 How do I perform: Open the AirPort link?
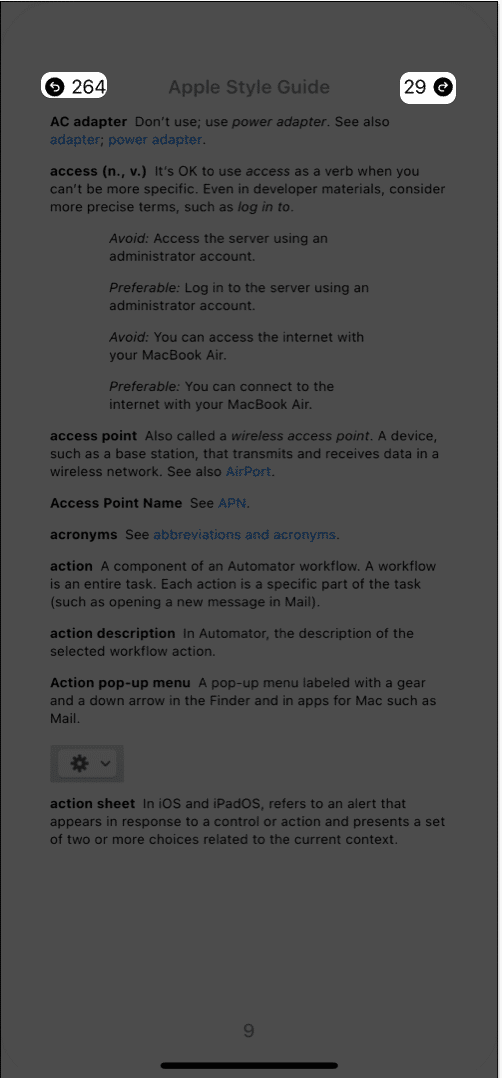[x=248, y=472]
